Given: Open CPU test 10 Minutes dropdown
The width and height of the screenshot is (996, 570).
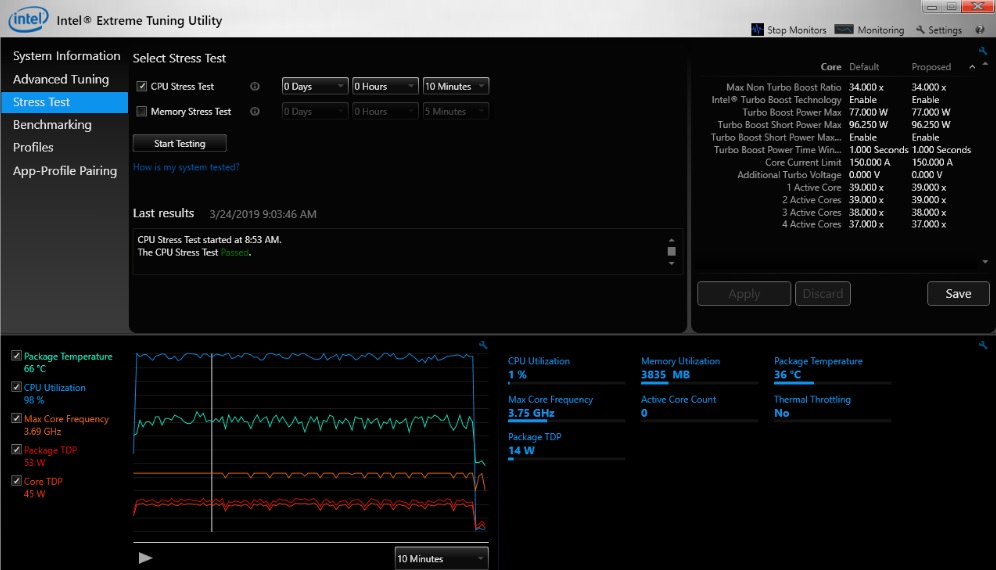Looking at the screenshot, I should pos(455,86).
